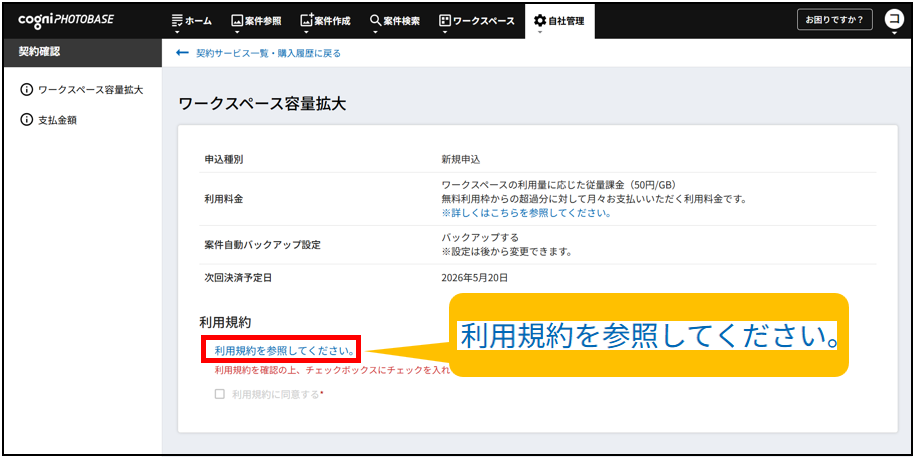Click the 案件参照 image icon
This screenshot has width=914, height=457.
pyautogui.click(x=237, y=20)
